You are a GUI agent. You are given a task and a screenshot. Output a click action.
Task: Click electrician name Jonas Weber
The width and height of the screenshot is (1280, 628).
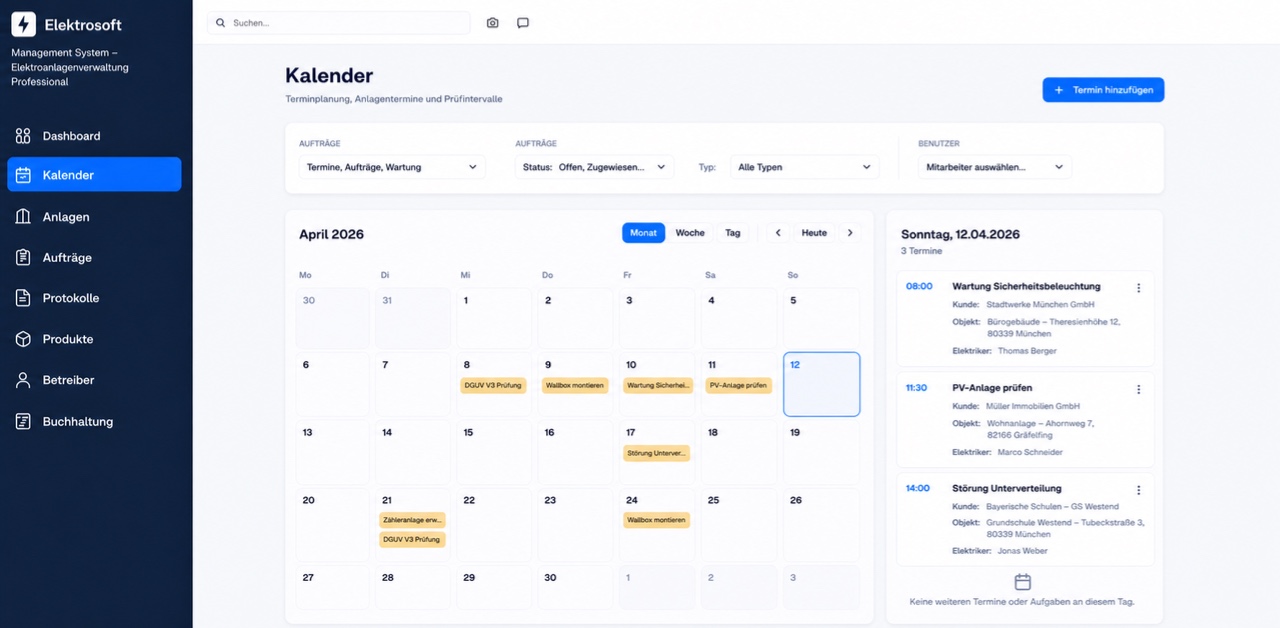pos(1023,551)
